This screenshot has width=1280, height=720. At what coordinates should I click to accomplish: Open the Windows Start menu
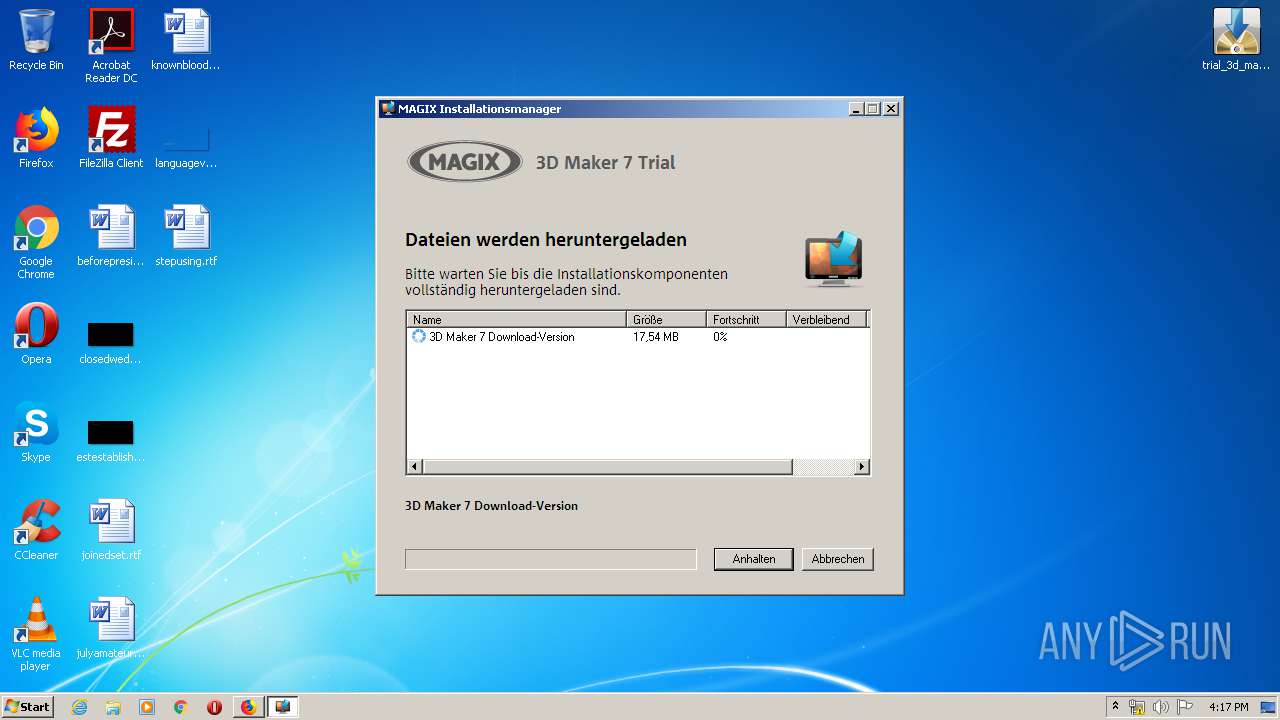28,707
